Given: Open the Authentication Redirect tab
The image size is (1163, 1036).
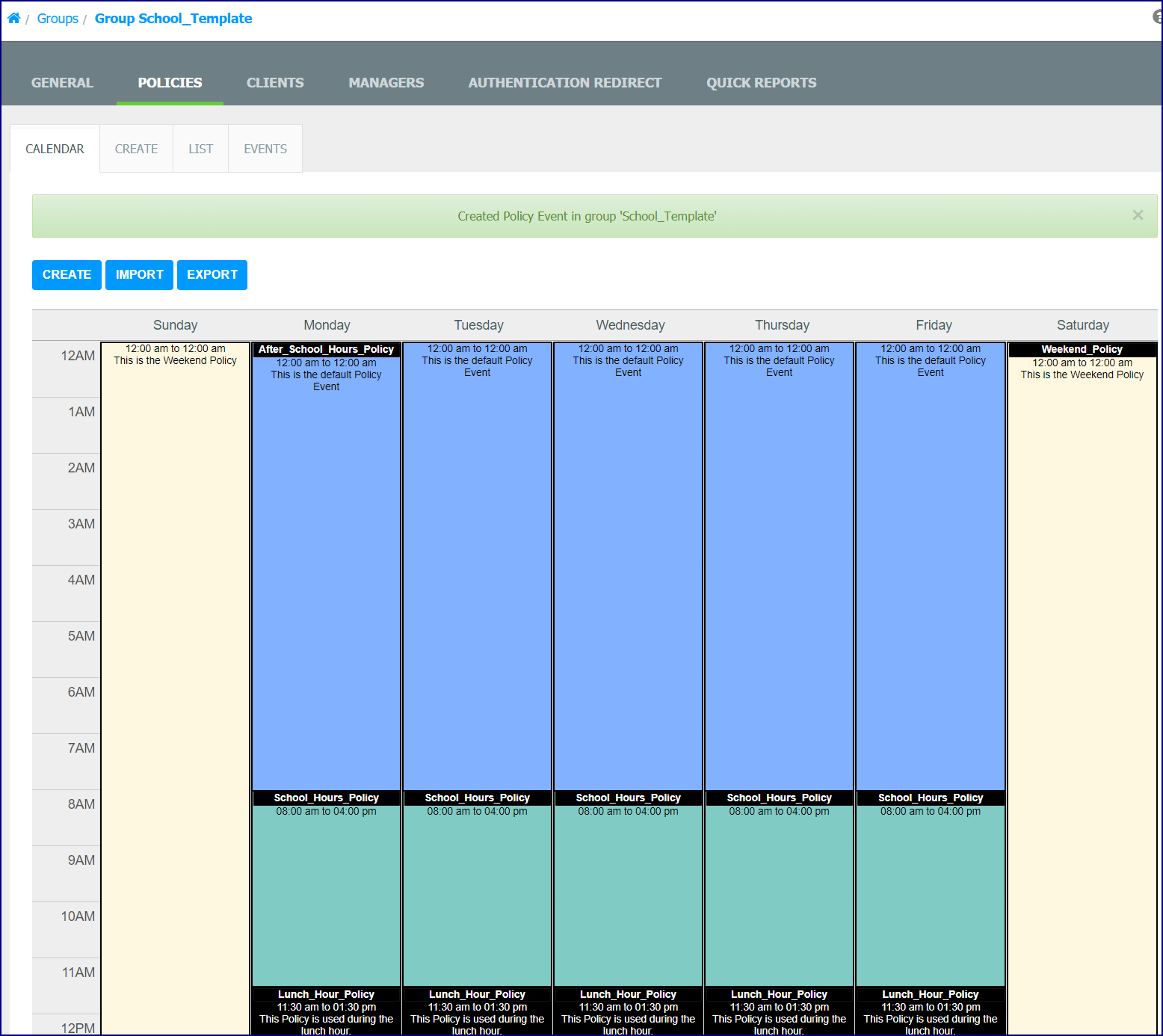Looking at the screenshot, I should (565, 82).
